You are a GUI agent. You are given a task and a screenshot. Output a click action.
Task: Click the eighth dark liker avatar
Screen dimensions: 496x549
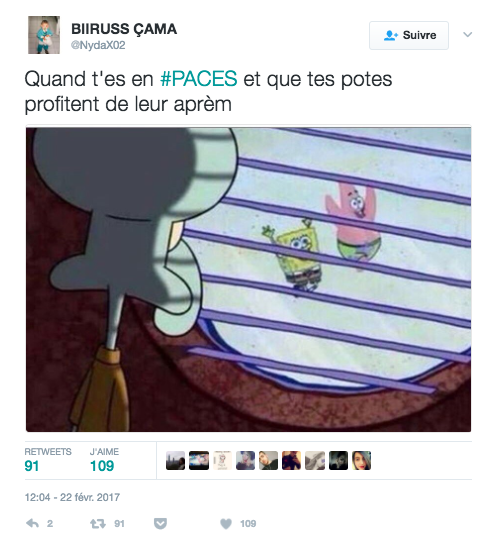coord(338,460)
